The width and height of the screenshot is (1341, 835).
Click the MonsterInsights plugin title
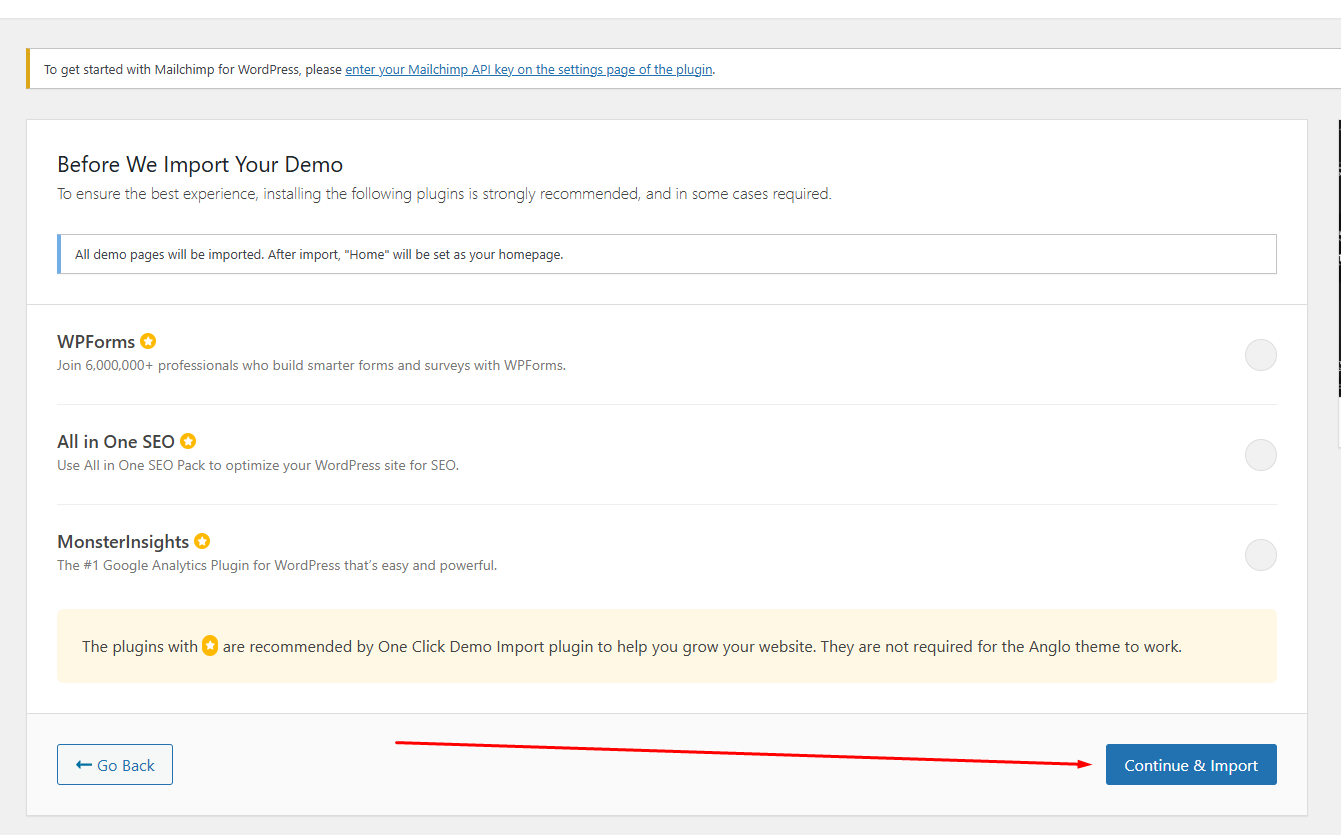tap(123, 542)
